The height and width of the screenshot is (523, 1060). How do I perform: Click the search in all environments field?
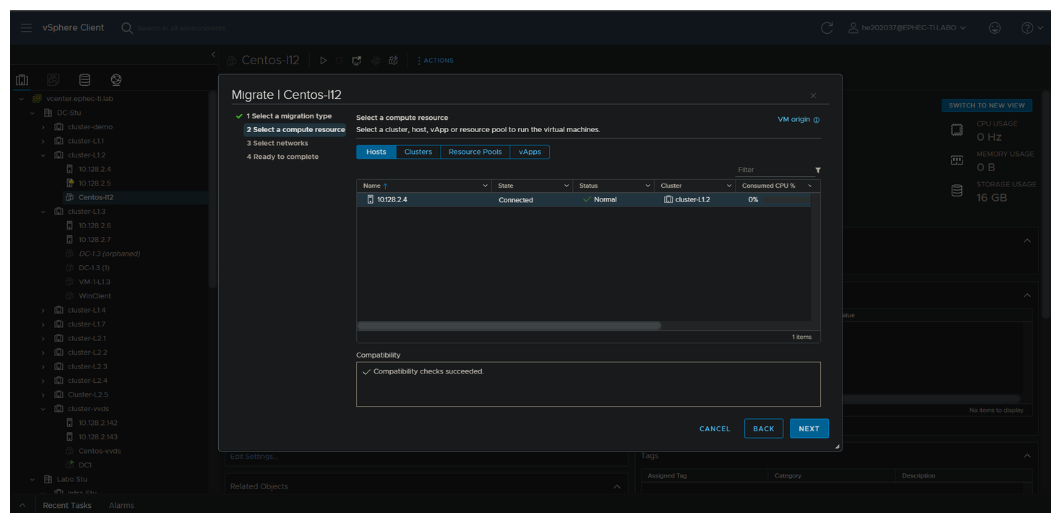(x=181, y=28)
